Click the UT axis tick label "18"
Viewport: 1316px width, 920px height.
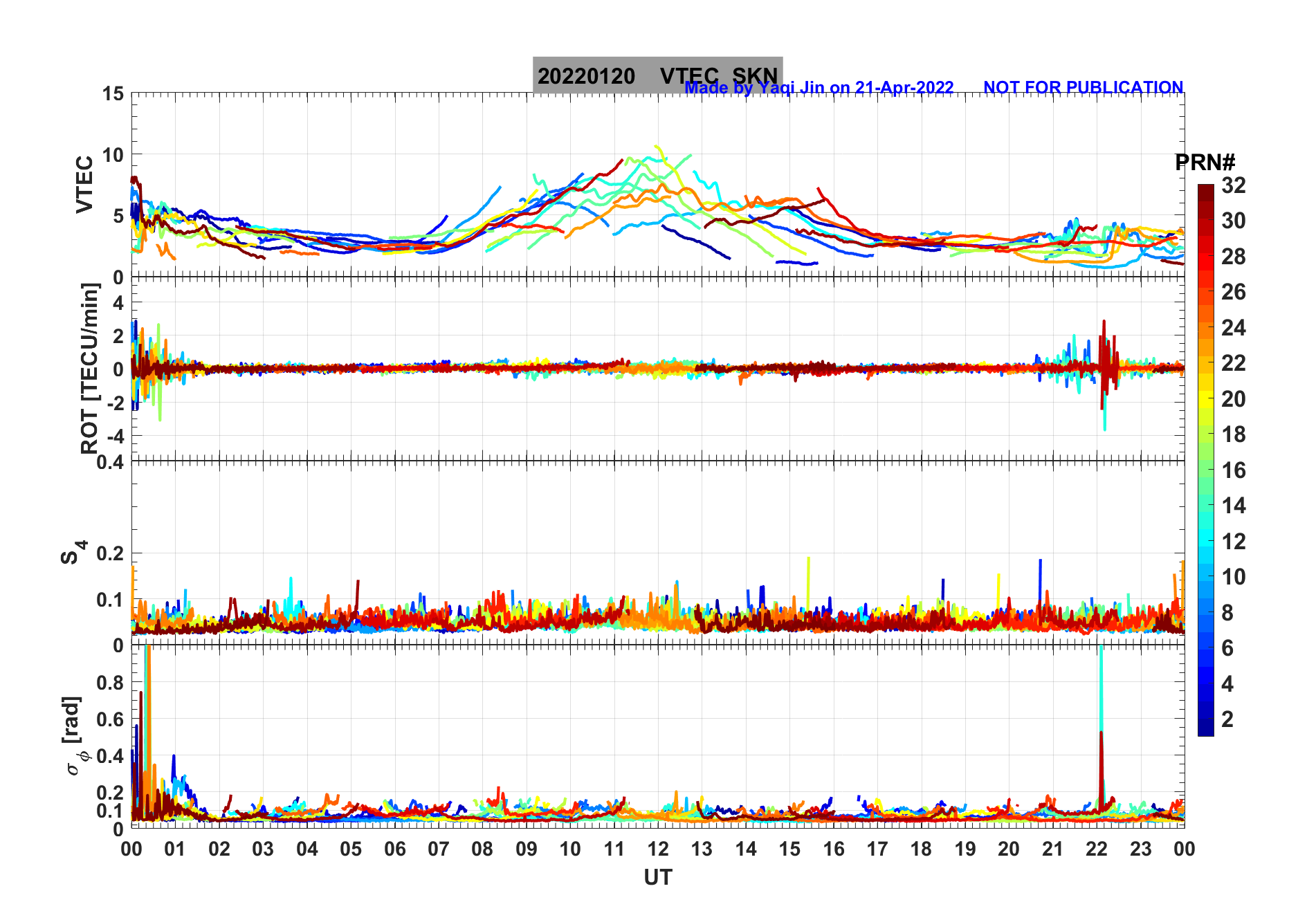pos(921,849)
